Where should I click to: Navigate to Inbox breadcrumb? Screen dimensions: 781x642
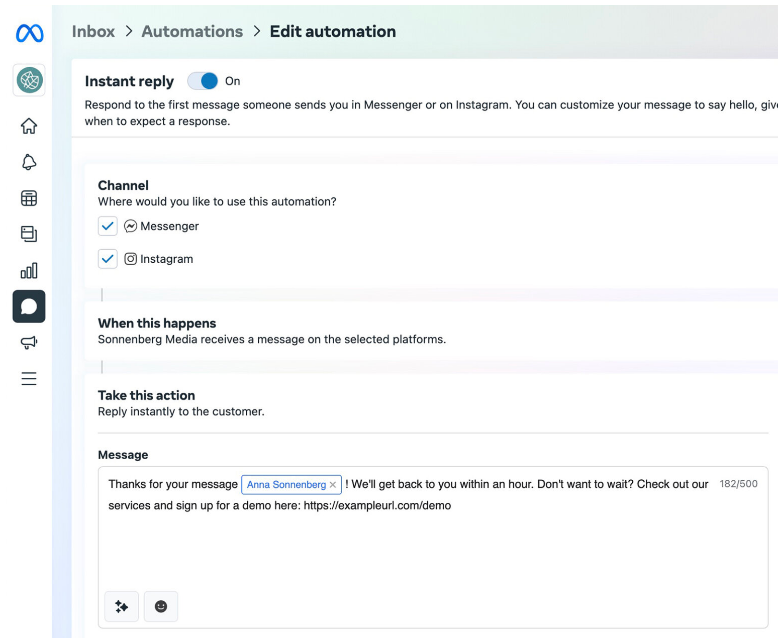pos(93,32)
